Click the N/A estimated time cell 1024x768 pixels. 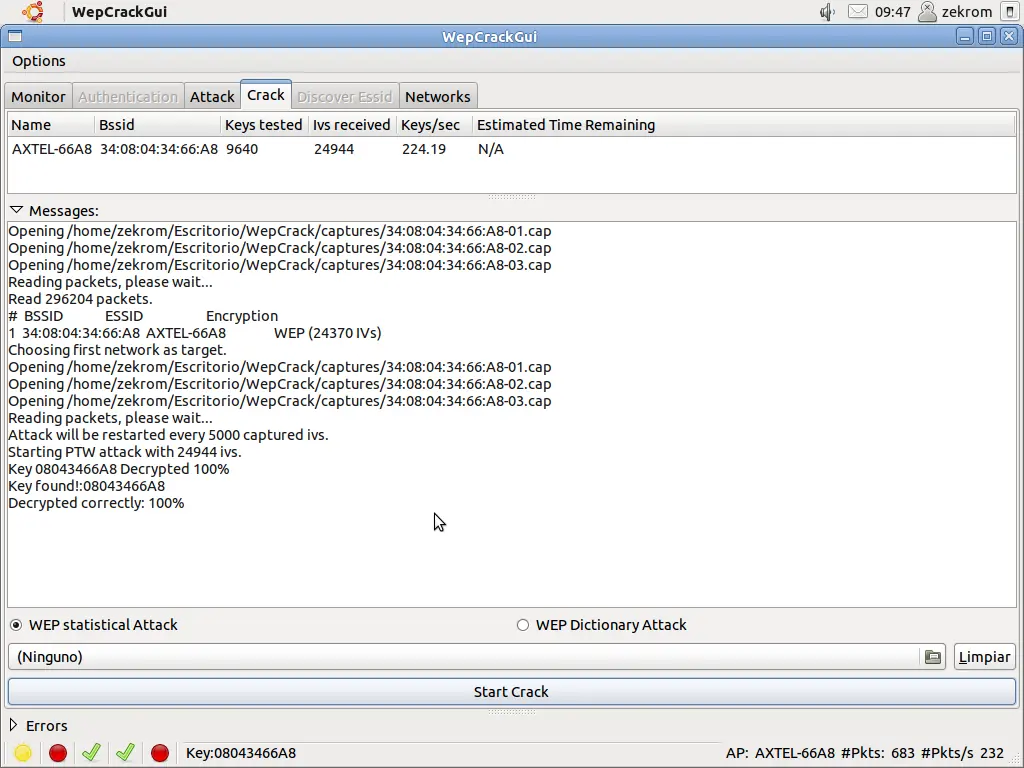click(491, 149)
